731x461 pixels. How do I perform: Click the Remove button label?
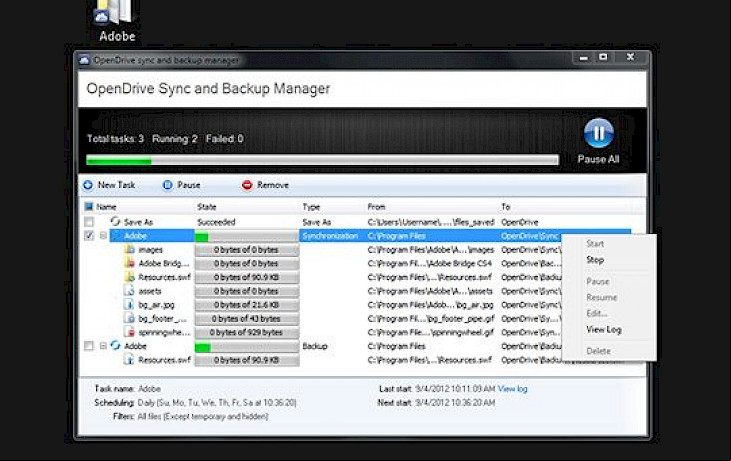point(273,185)
